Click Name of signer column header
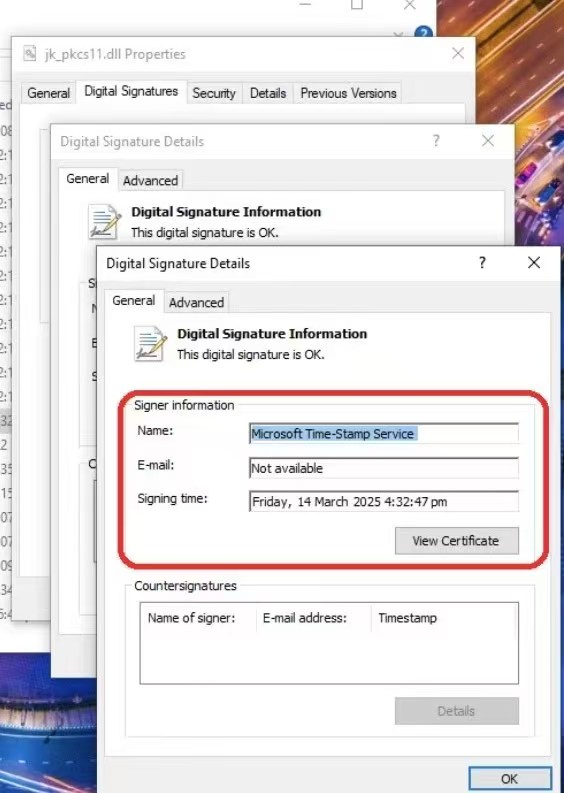 [x=192, y=618]
